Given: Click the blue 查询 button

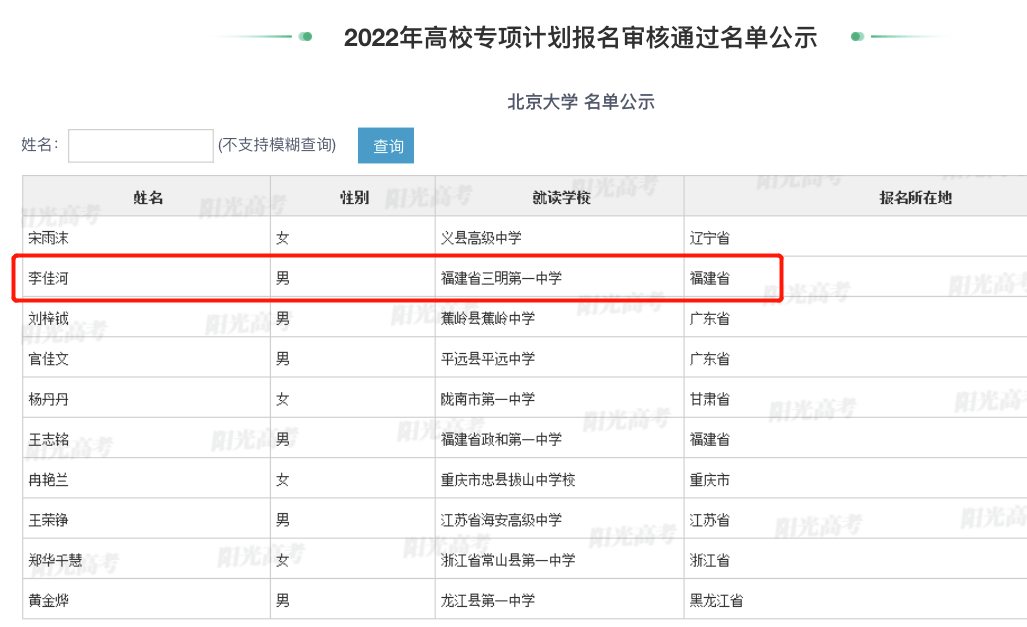Looking at the screenshot, I should (386, 145).
